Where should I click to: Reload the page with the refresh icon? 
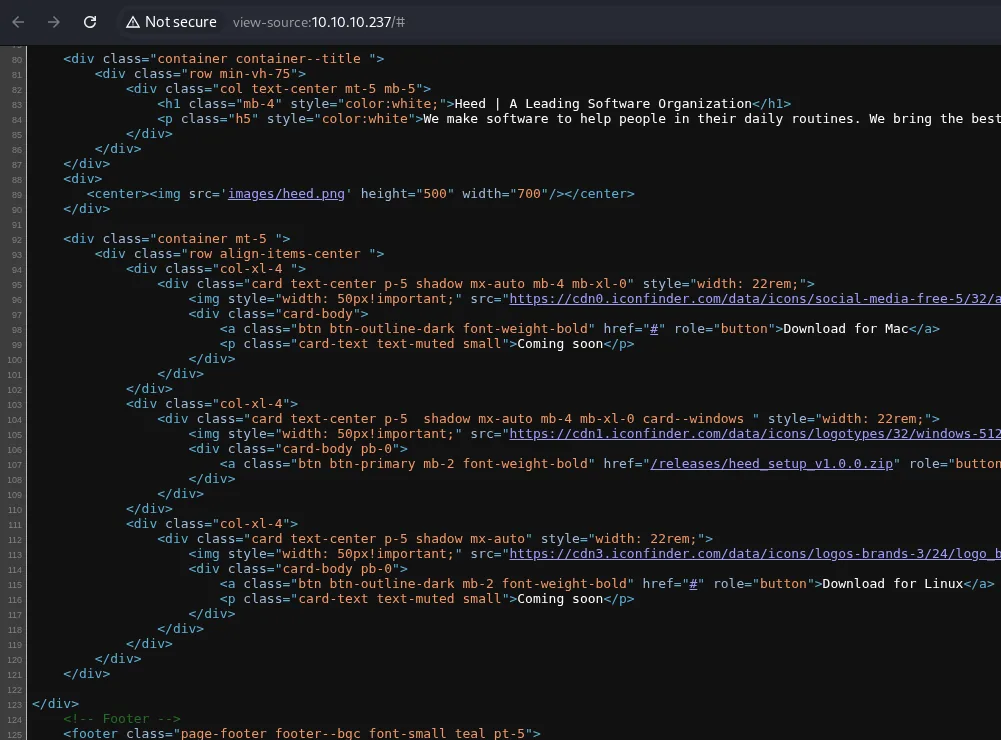(x=90, y=22)
